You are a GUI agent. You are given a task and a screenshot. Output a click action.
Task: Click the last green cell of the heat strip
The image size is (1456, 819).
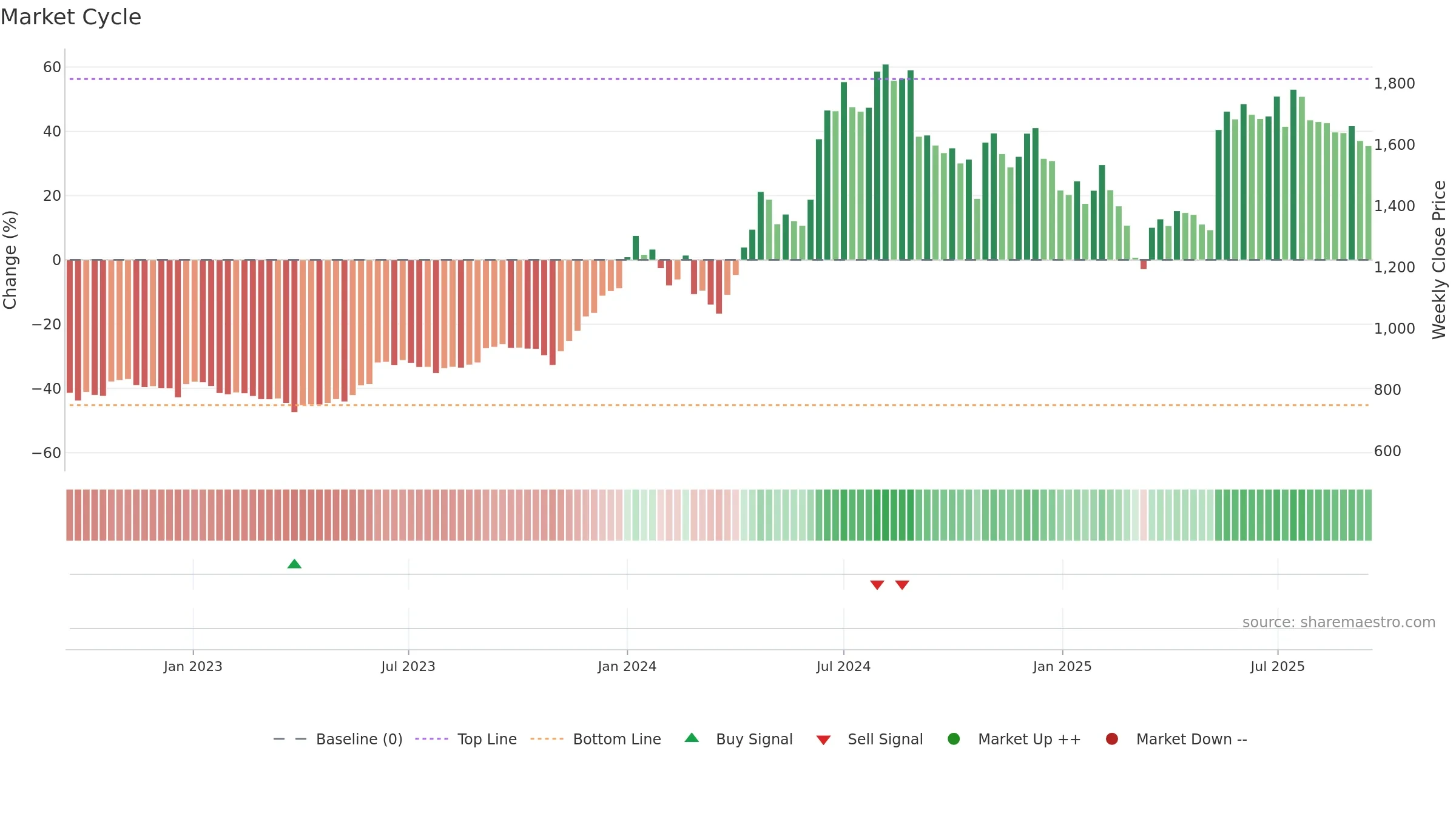point(1368,515)
